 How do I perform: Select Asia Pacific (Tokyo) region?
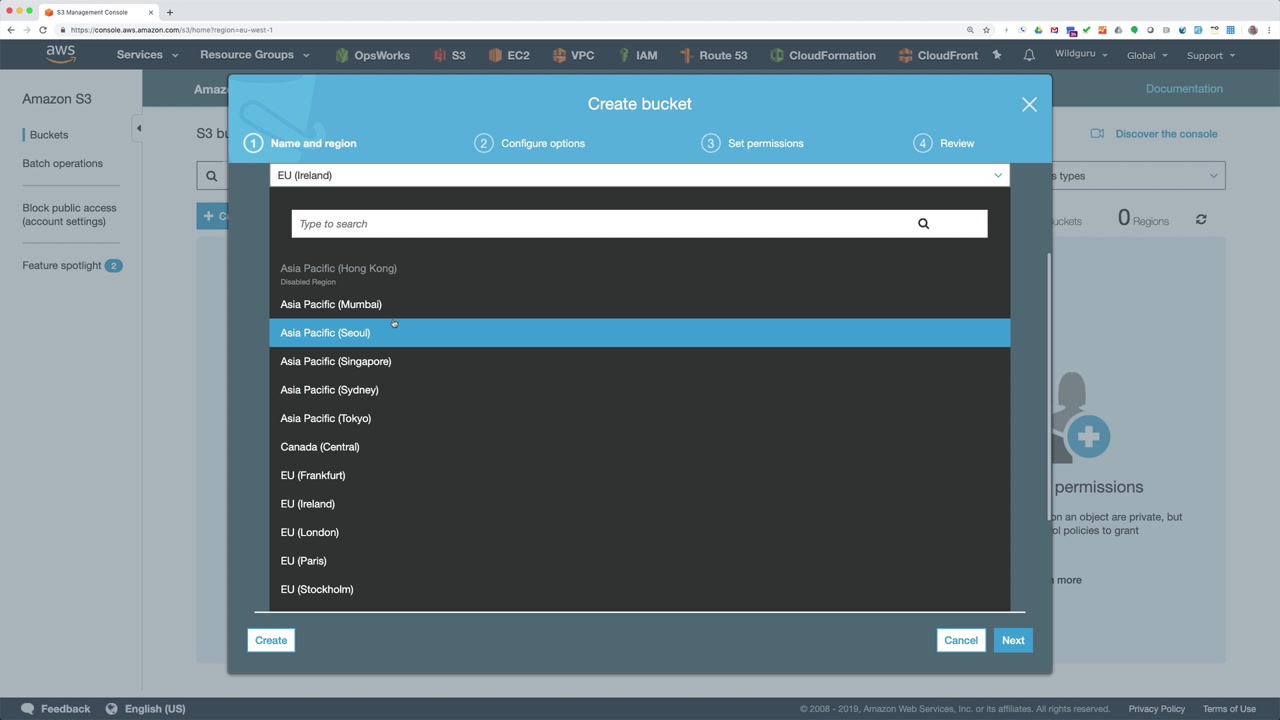(639, 418)
